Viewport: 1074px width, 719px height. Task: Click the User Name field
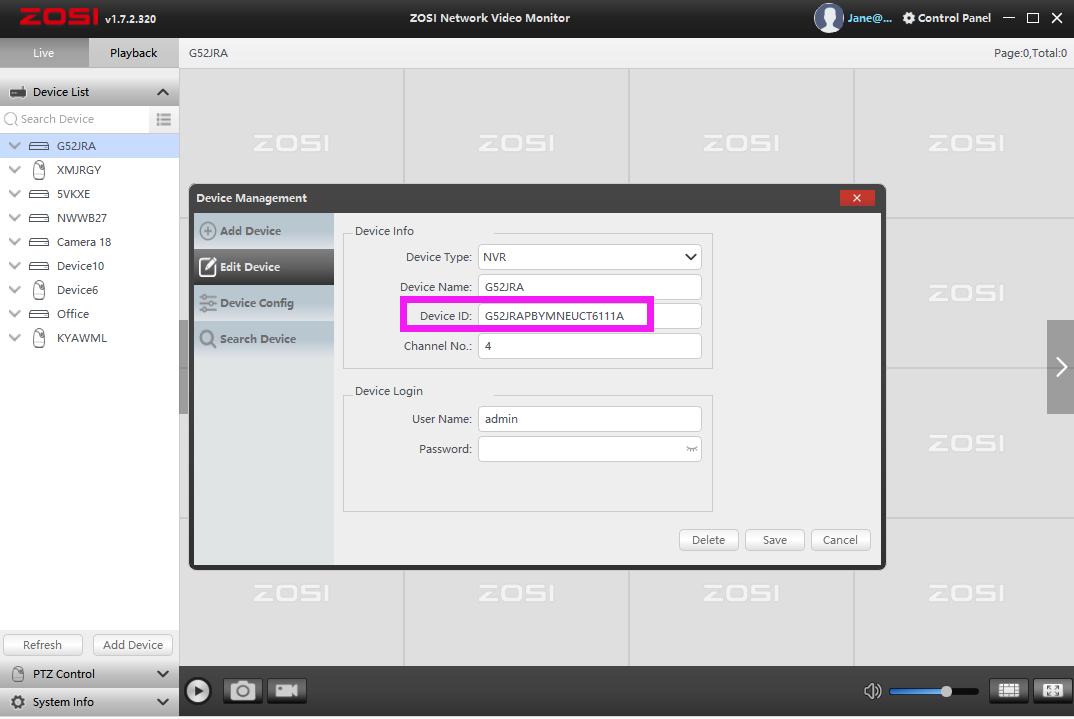(x=590, y=419)
